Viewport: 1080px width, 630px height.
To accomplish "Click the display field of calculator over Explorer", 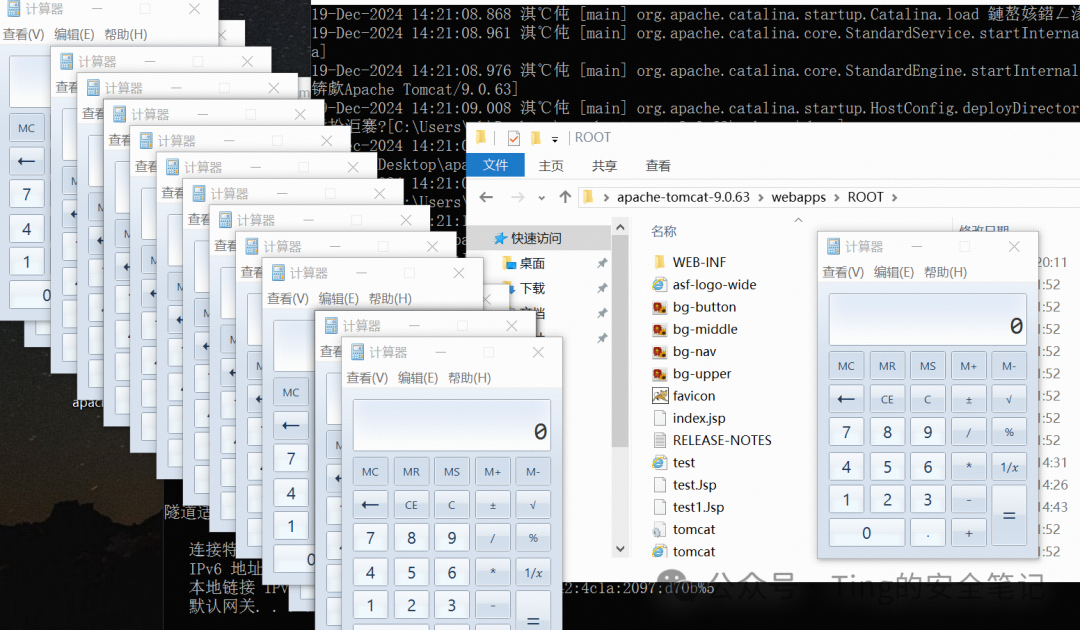I will point(928,319).
